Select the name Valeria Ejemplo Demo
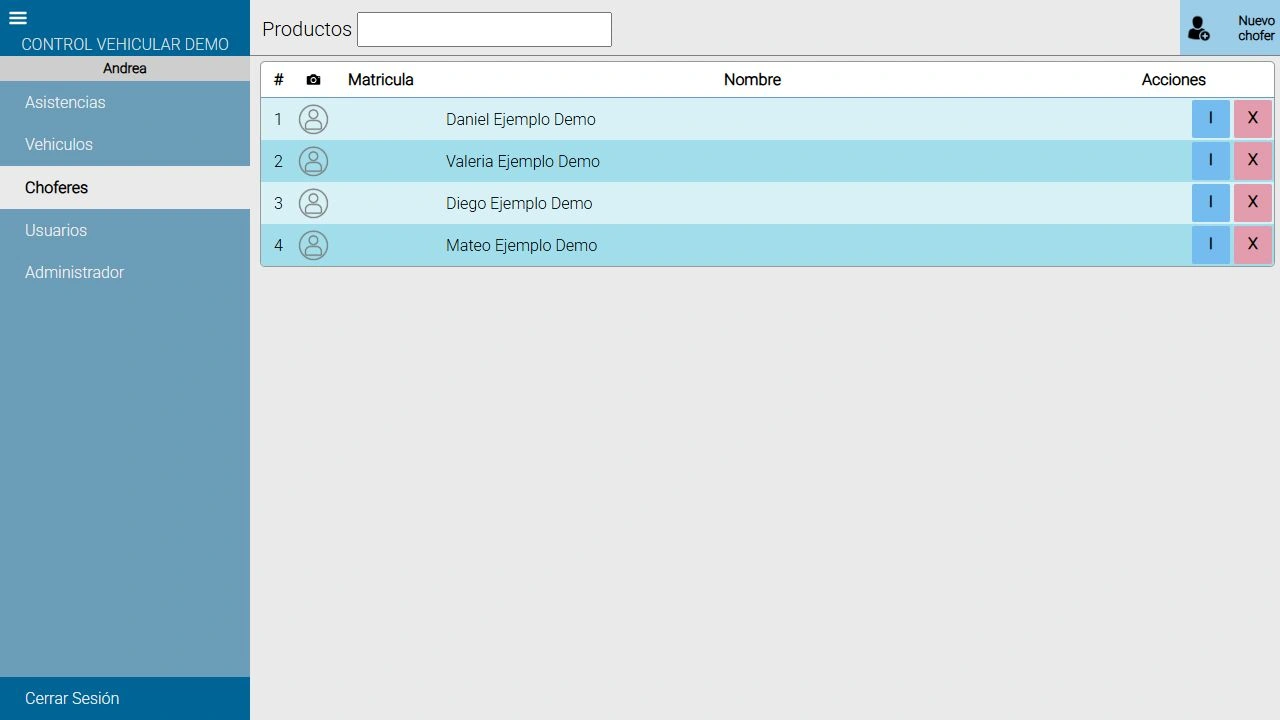Viewport: 1280px width, 720px height. pos(523,161)
